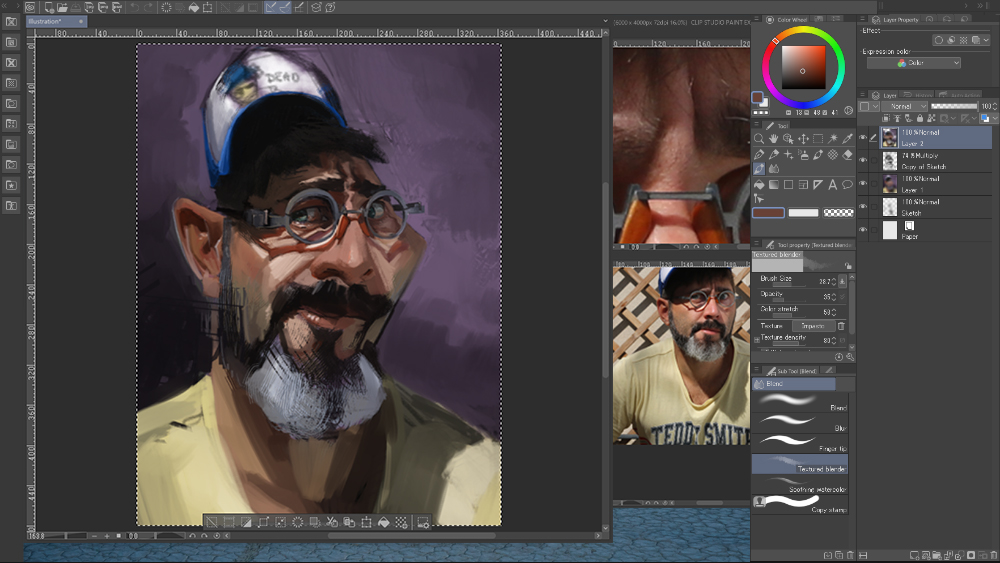
Task: Click the delete texture trash icon
Action: (841, 326)
